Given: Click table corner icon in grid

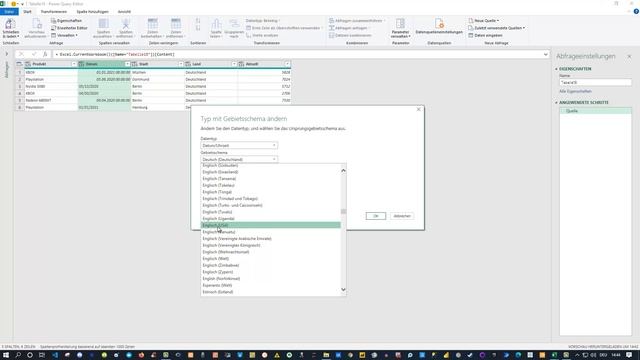Looking at the screenshot, I should 19,64.
